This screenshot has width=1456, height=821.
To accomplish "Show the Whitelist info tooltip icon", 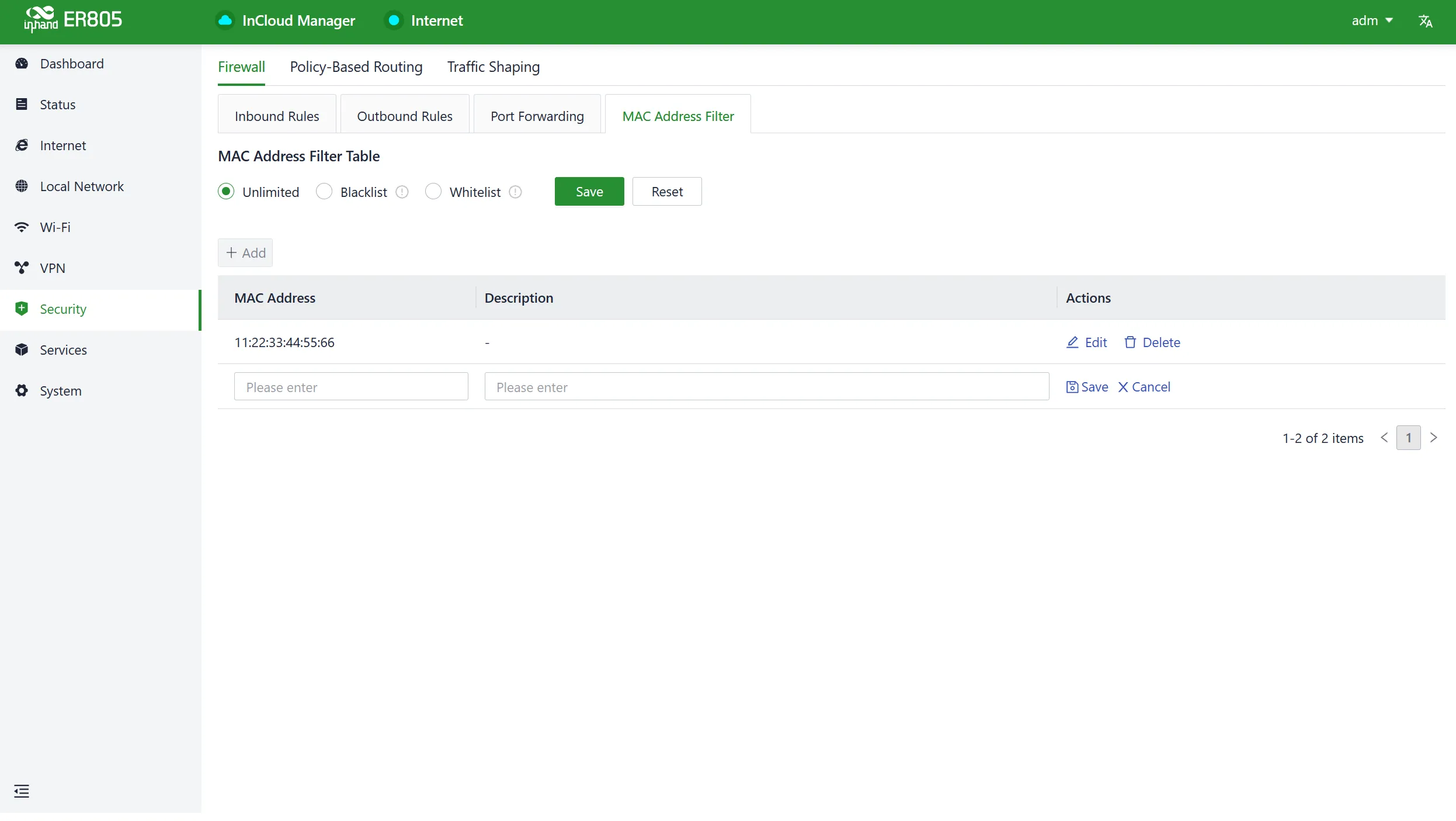I will [515, 192].
